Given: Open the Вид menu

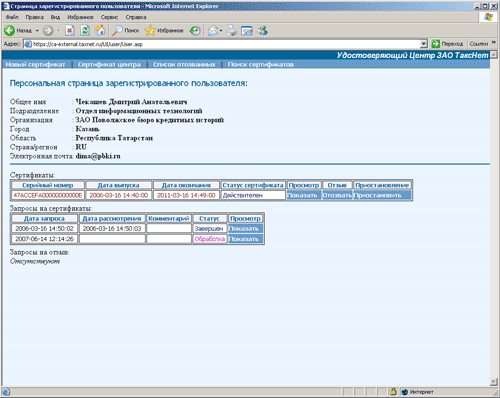Looking at the screenshot, I should tap(55, 17).
